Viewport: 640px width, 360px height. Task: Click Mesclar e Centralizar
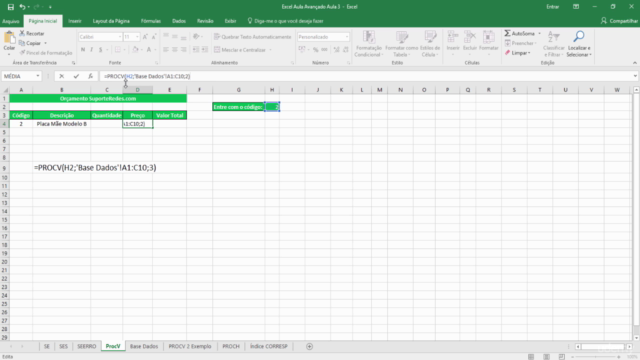point(240,50)
